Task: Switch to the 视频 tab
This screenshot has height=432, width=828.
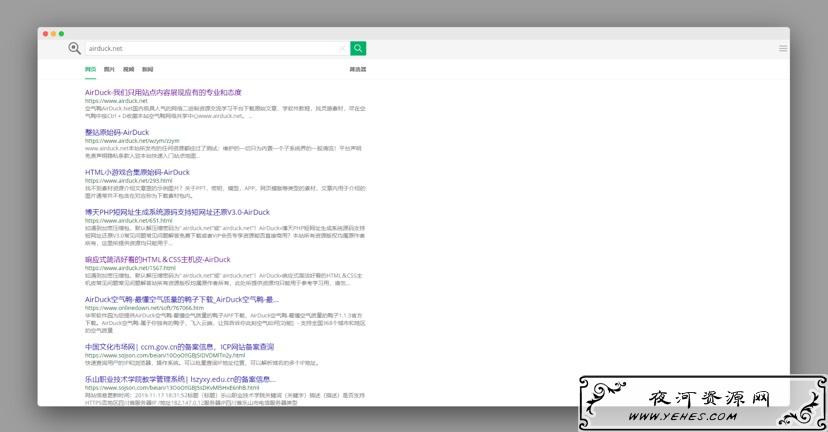Action: pyautogui.click(x=128, y=69)
